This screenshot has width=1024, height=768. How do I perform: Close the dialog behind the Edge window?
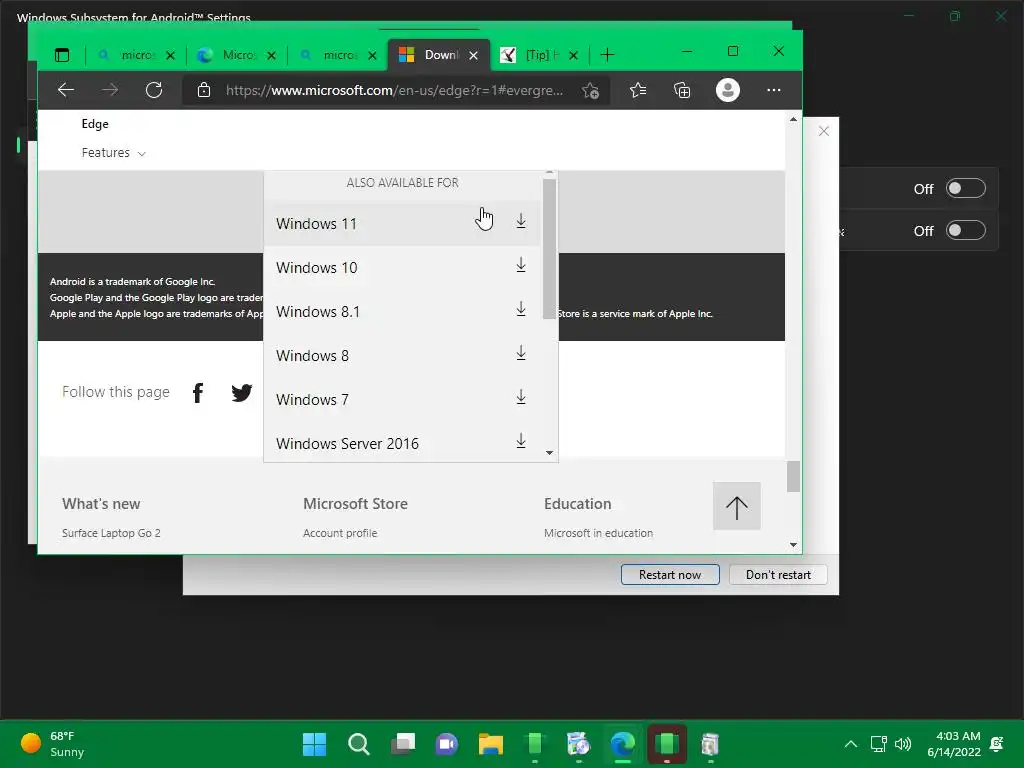pyautogui.click(x=824, y=131)
